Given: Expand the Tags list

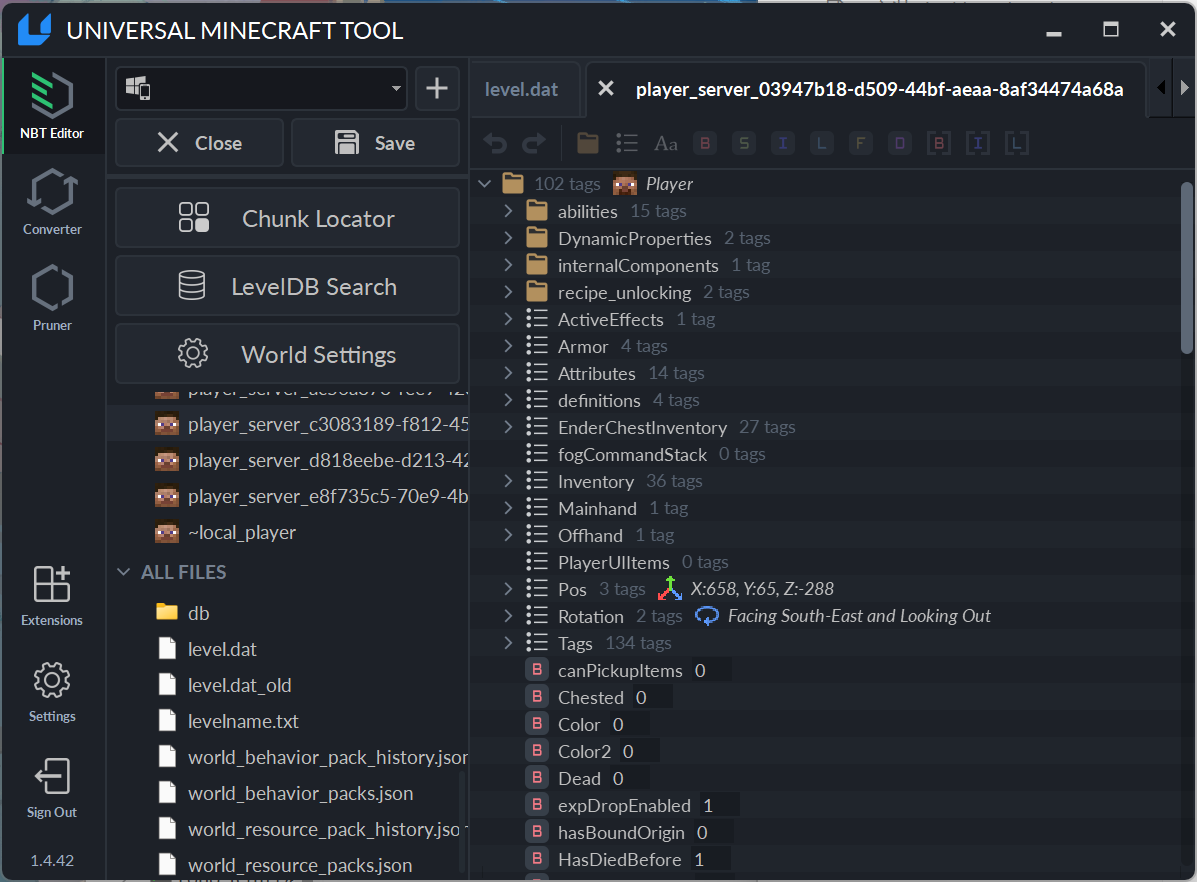Looking at the screenshot, I should coord(508,643).
